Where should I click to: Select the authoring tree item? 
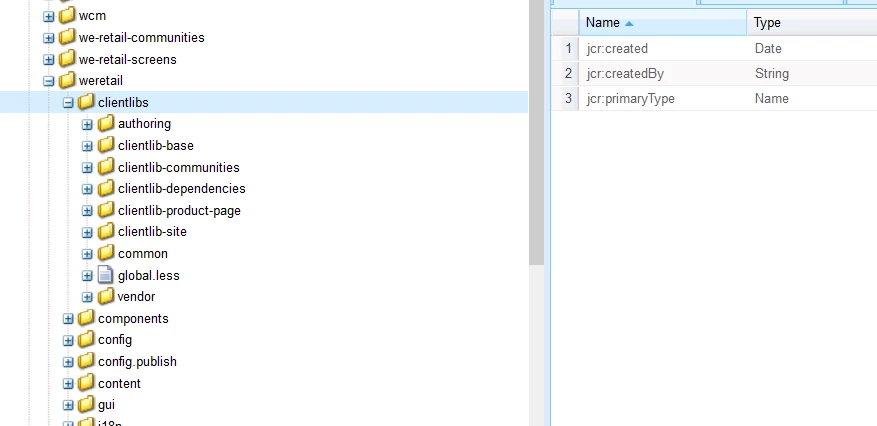pos(144,124)
